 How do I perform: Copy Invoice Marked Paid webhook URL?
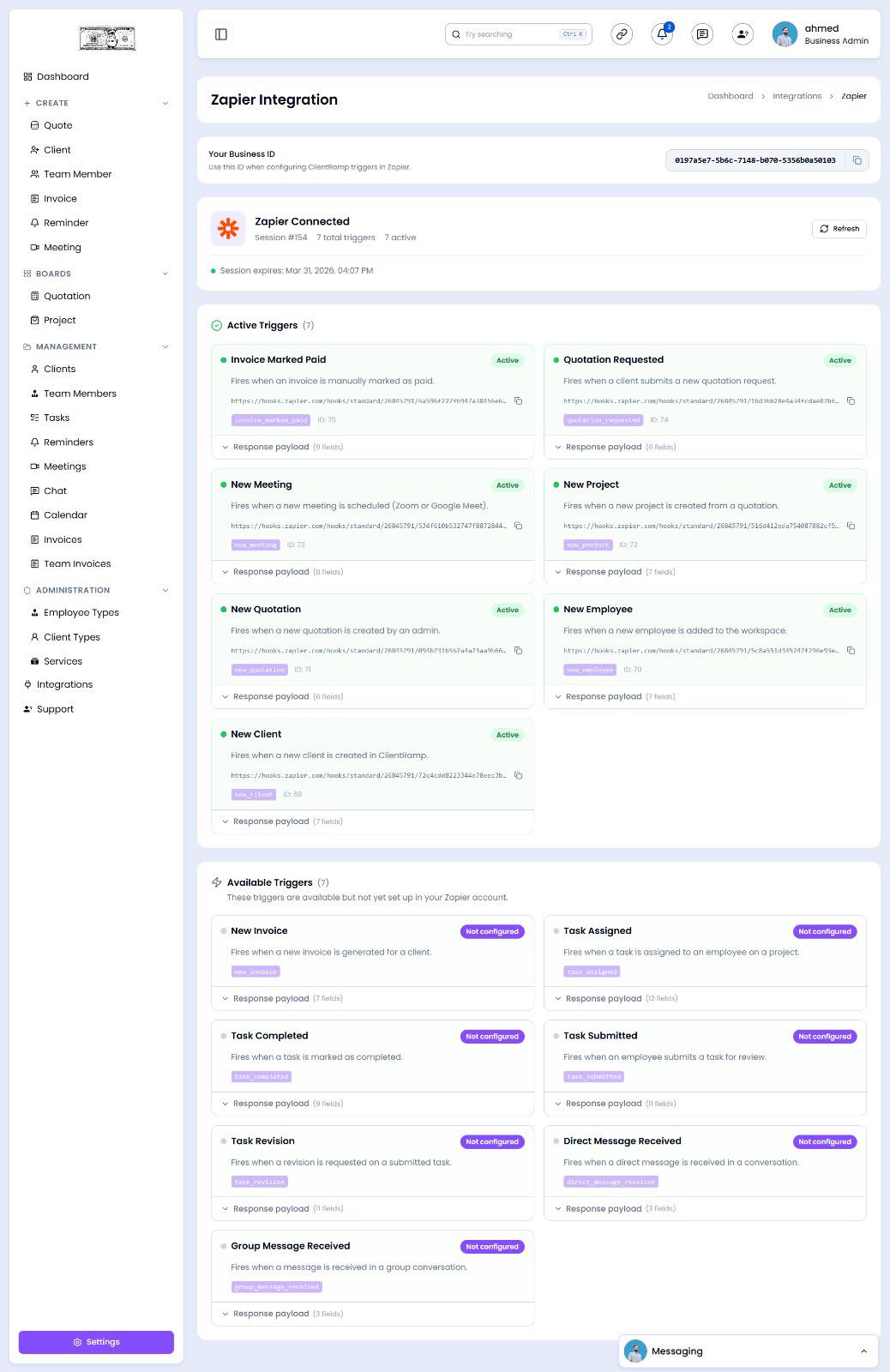coord(518,400)
